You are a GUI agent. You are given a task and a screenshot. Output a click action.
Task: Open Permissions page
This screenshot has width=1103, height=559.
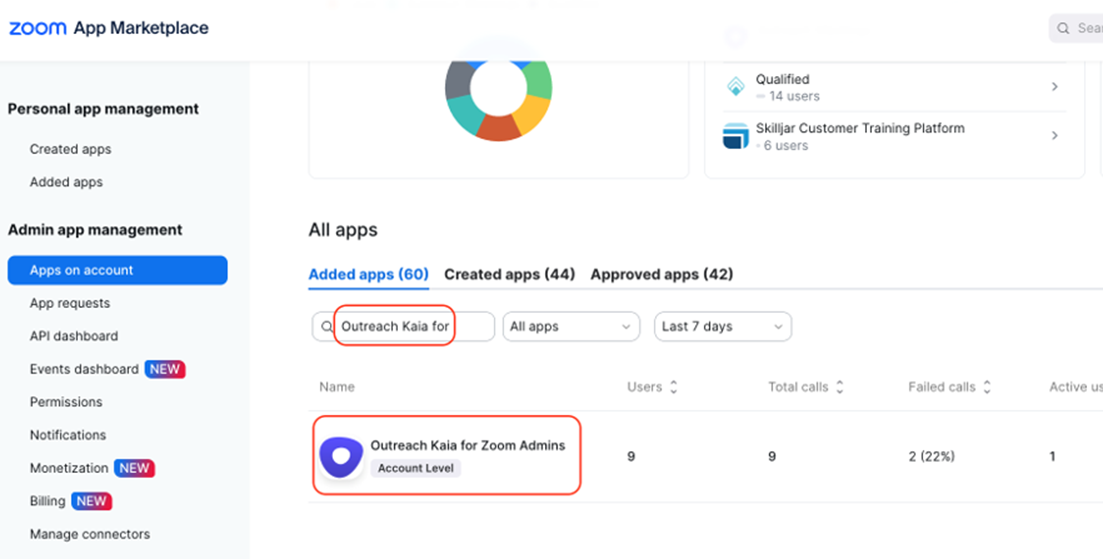(x=66, y=402)
